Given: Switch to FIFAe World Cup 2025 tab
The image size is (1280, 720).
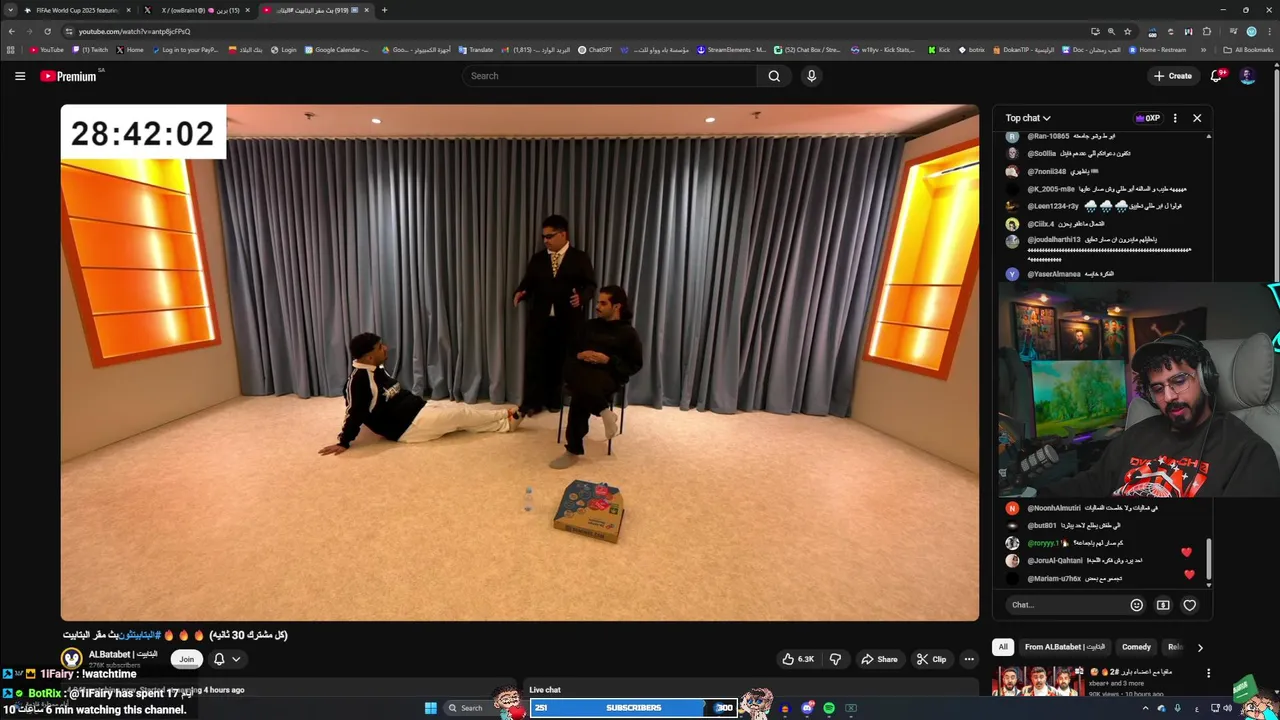Looking at the screenshot, I should click(77, 10).
